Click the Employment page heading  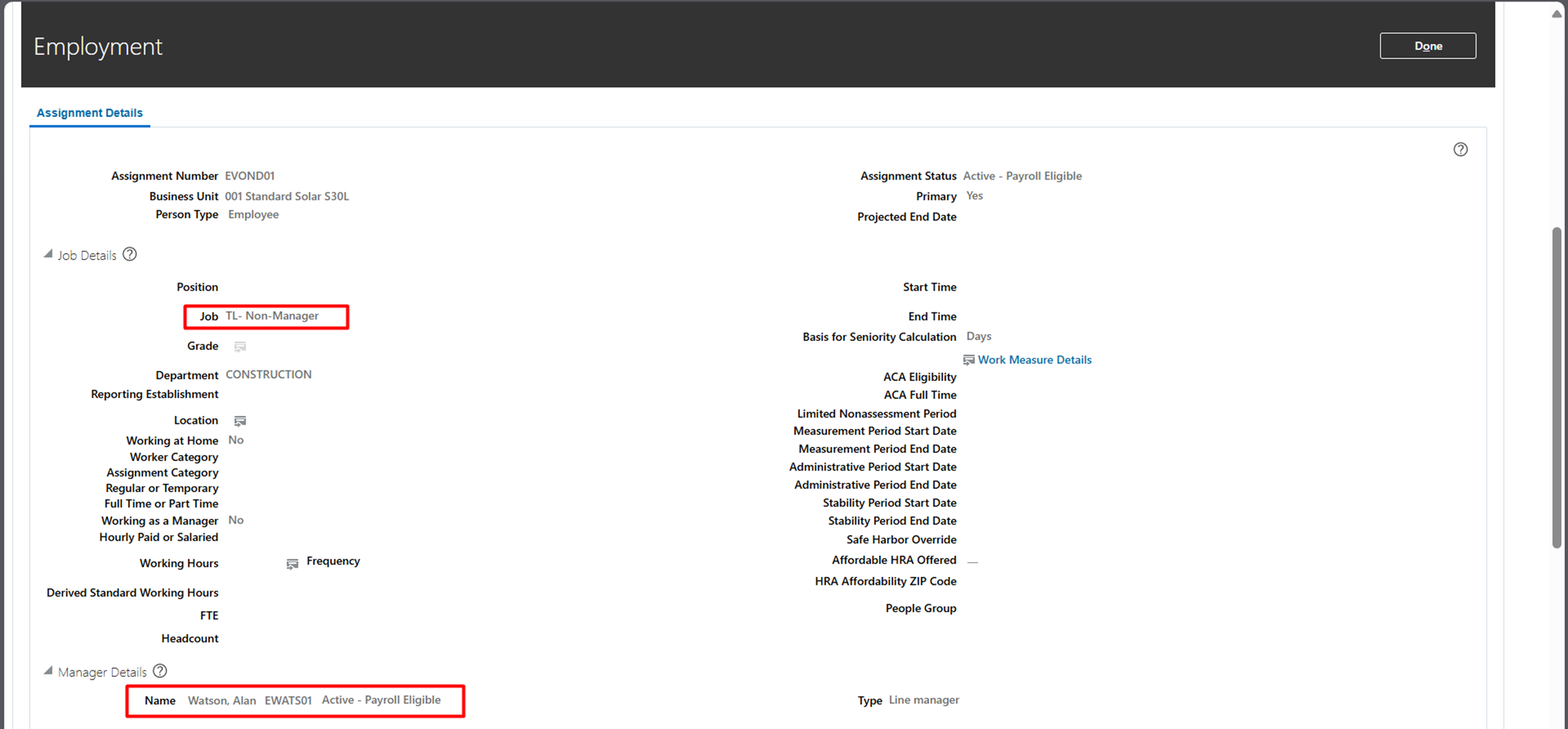tap(98, 47)
